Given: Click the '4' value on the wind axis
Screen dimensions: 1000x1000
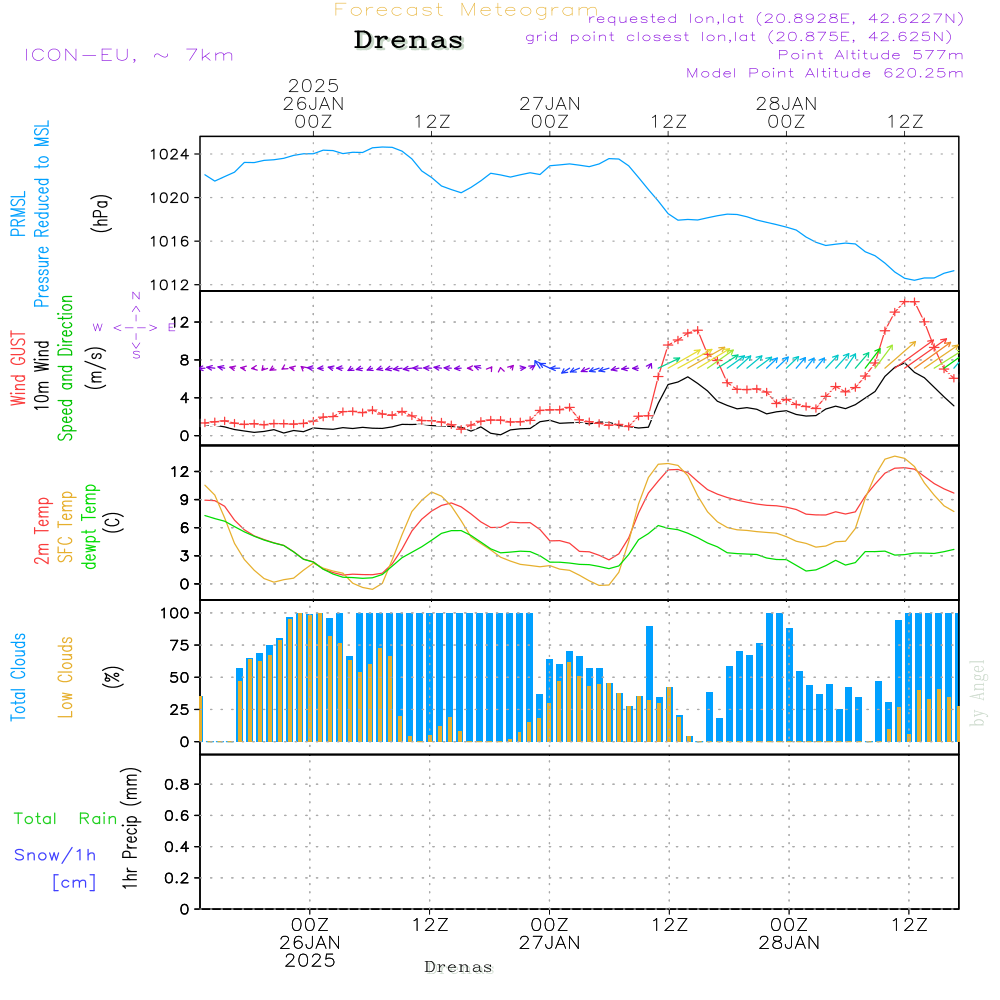Looking at the screenshot, I should point(184,398).
